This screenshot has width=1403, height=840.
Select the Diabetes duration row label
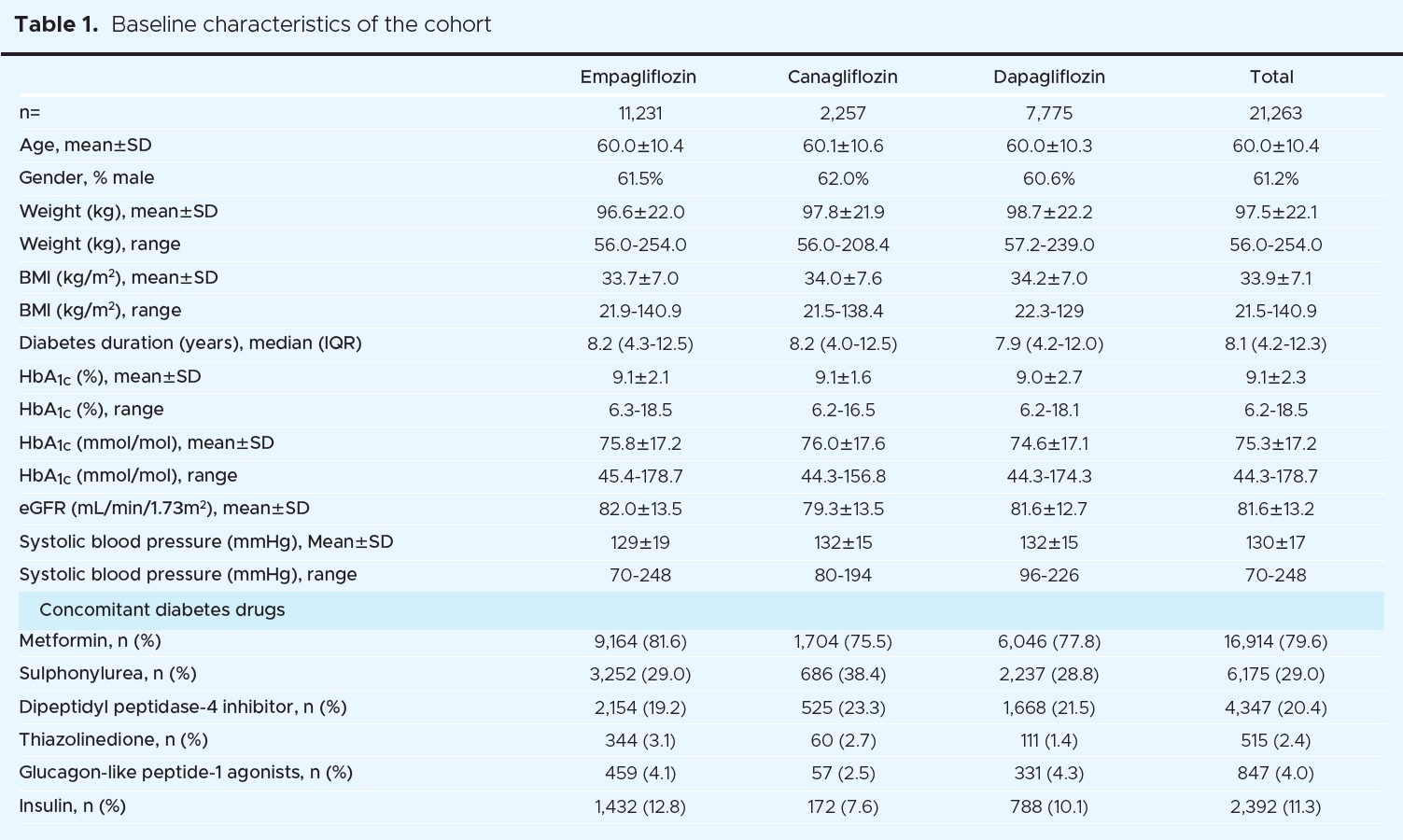coord(189,343)
